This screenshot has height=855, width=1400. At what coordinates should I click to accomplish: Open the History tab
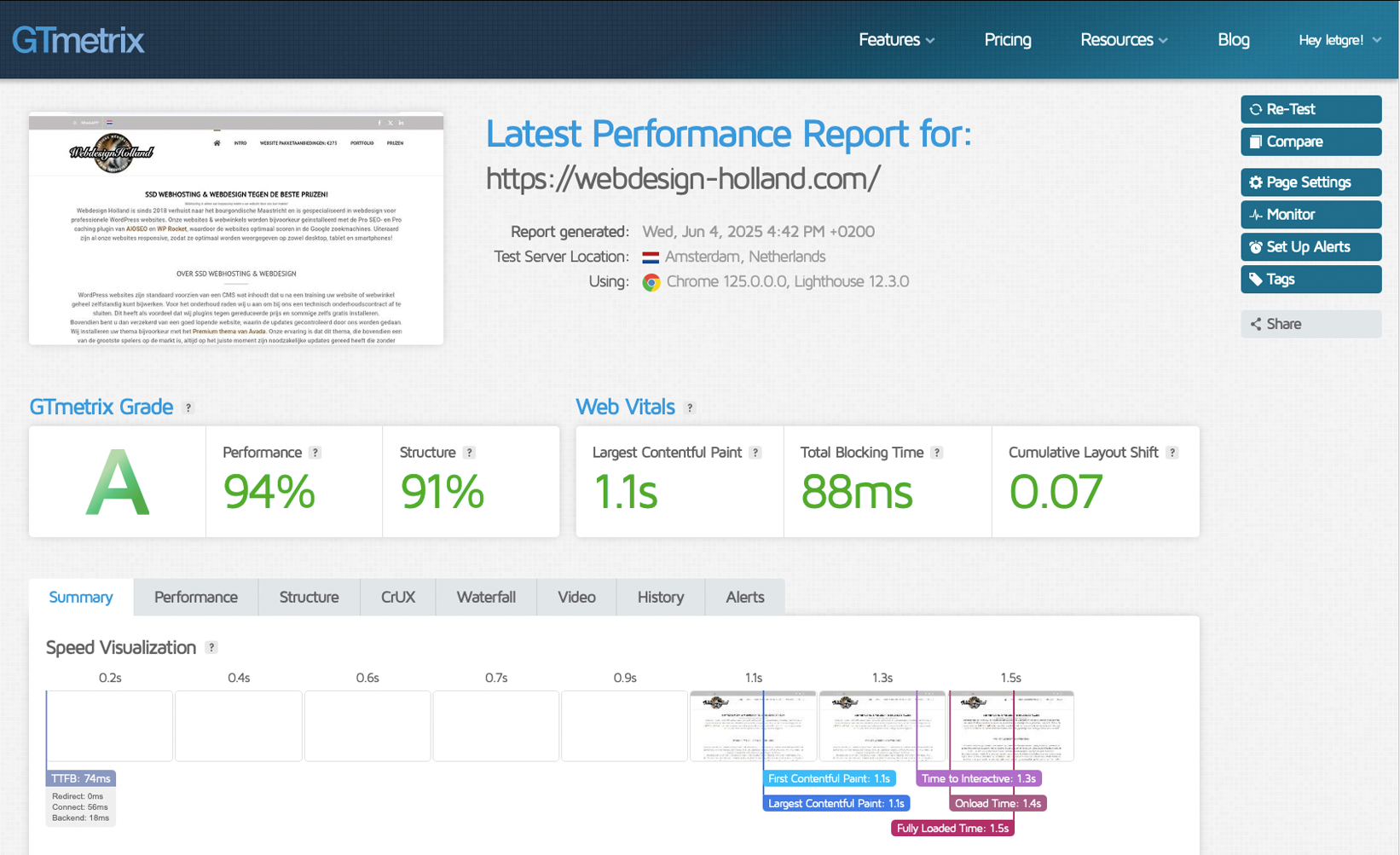click(661, 597)
